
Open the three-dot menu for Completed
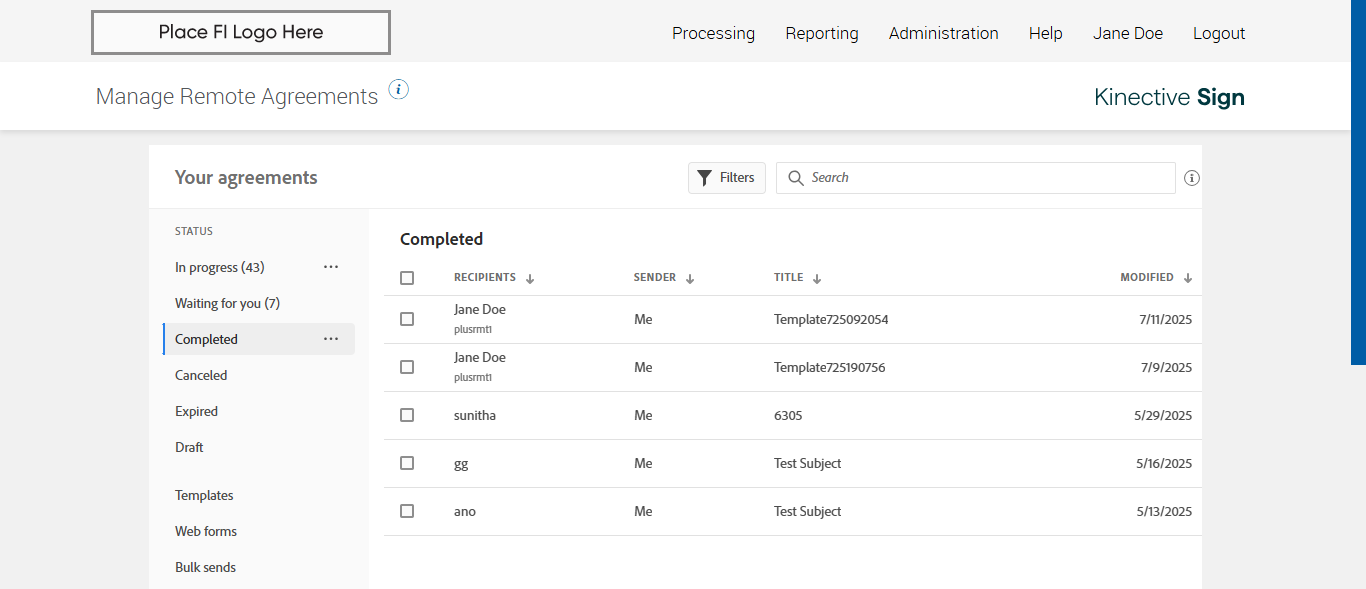point(331,339)
